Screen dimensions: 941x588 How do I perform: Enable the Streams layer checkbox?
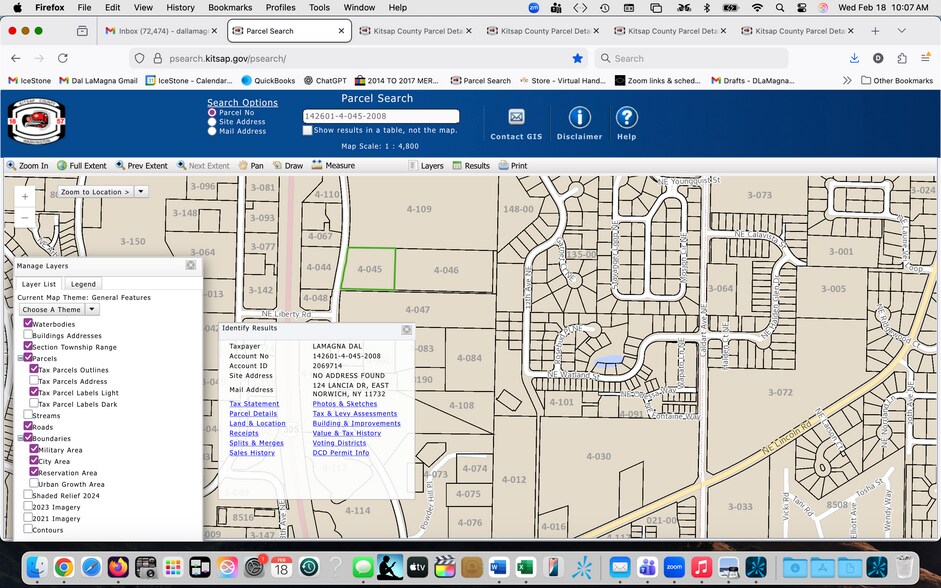(28, 415)
